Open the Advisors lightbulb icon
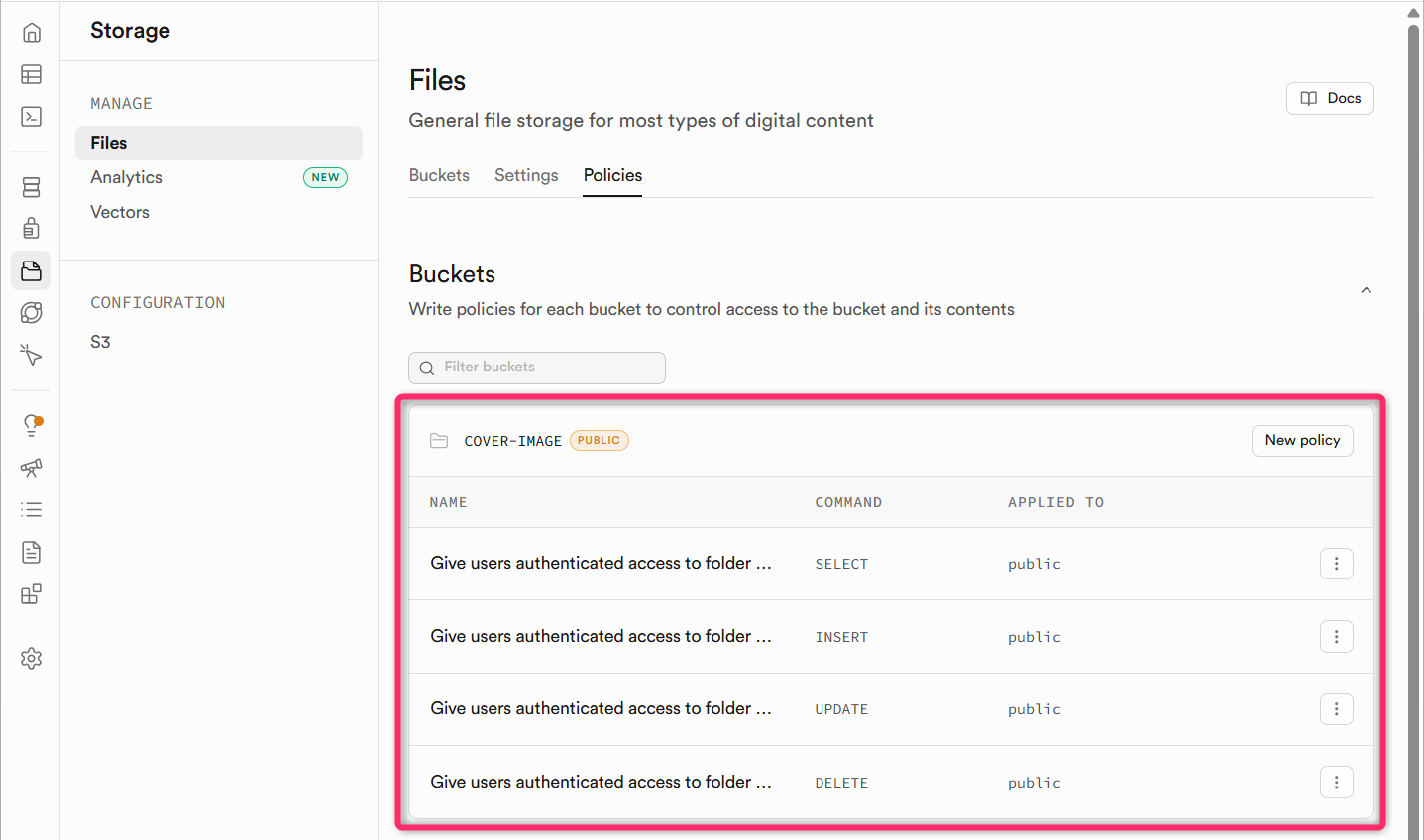The image size is (1424, 840). 32,425
